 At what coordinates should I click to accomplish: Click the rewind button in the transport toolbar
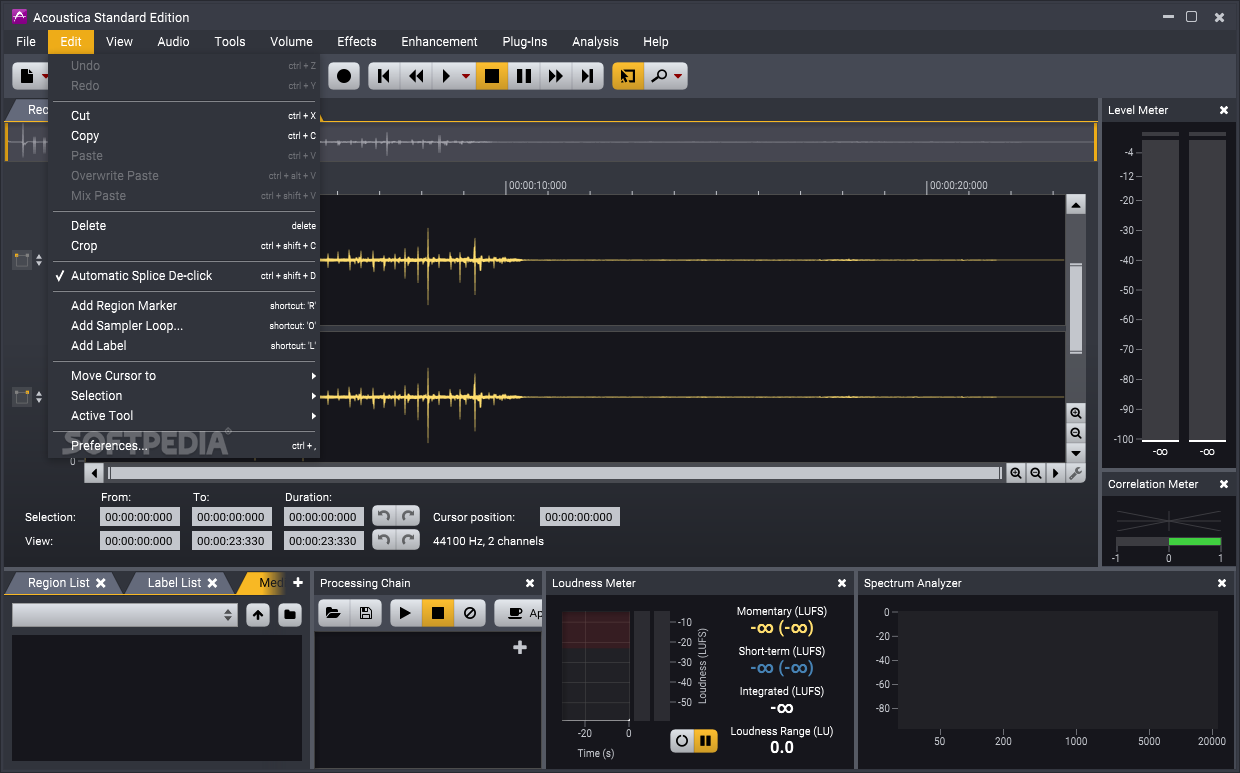tap(415, 76)
